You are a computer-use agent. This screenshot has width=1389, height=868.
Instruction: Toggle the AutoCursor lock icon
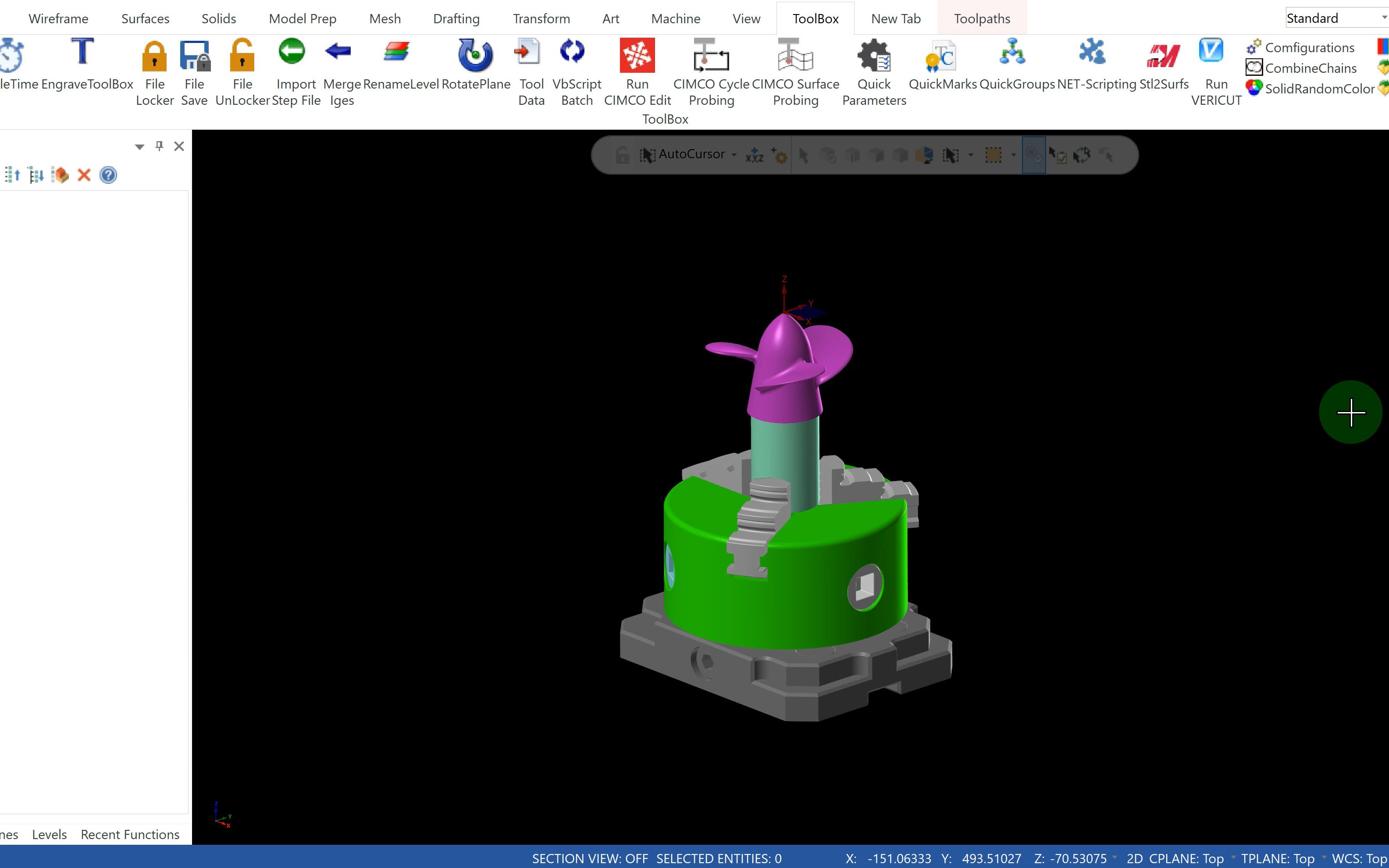[x=622, y=155]
